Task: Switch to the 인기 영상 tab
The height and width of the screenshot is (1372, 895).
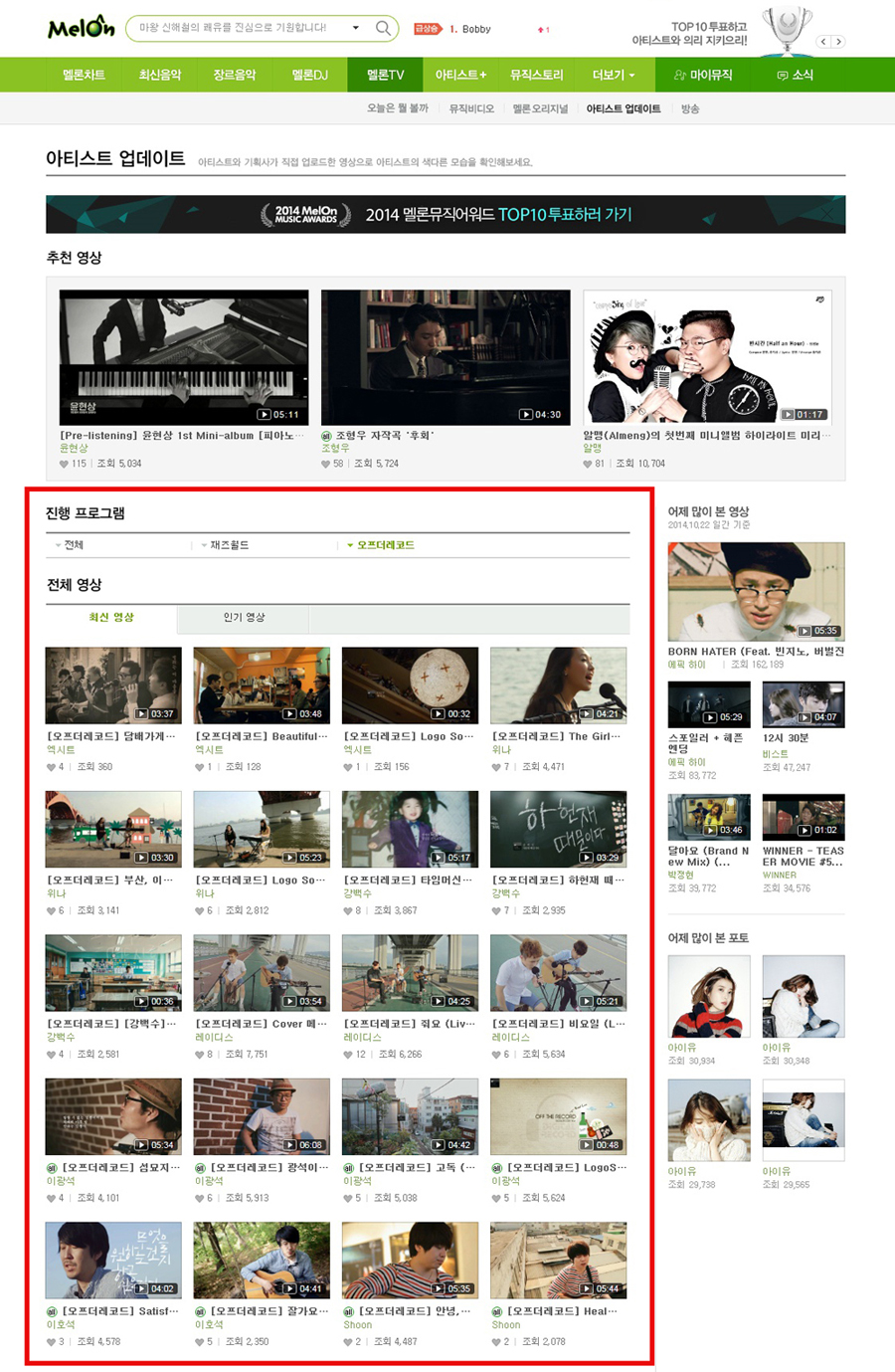Action: click(244, 618)
